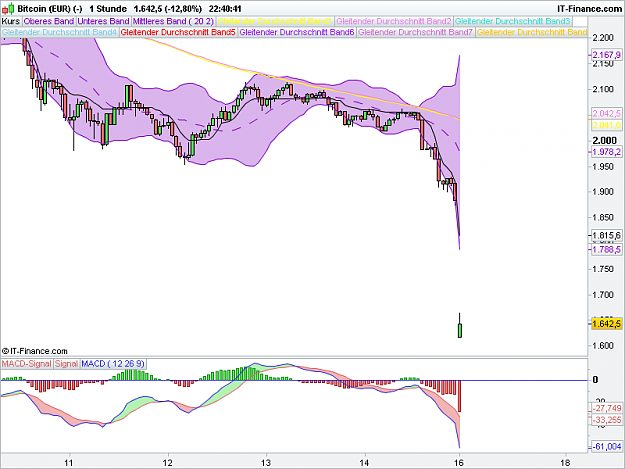Click the MACD-Signal legend label
The image size is (625, 469).
pos(26,364)
